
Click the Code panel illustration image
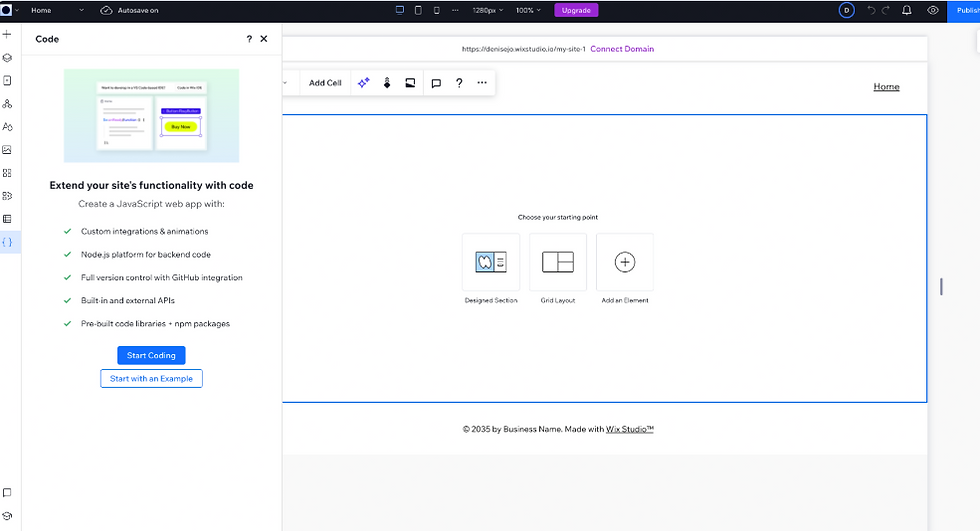click(x=151, y=116)
